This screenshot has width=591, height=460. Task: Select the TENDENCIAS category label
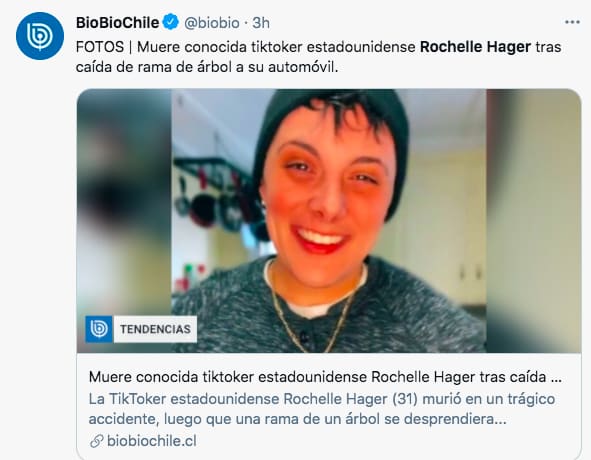155,329
